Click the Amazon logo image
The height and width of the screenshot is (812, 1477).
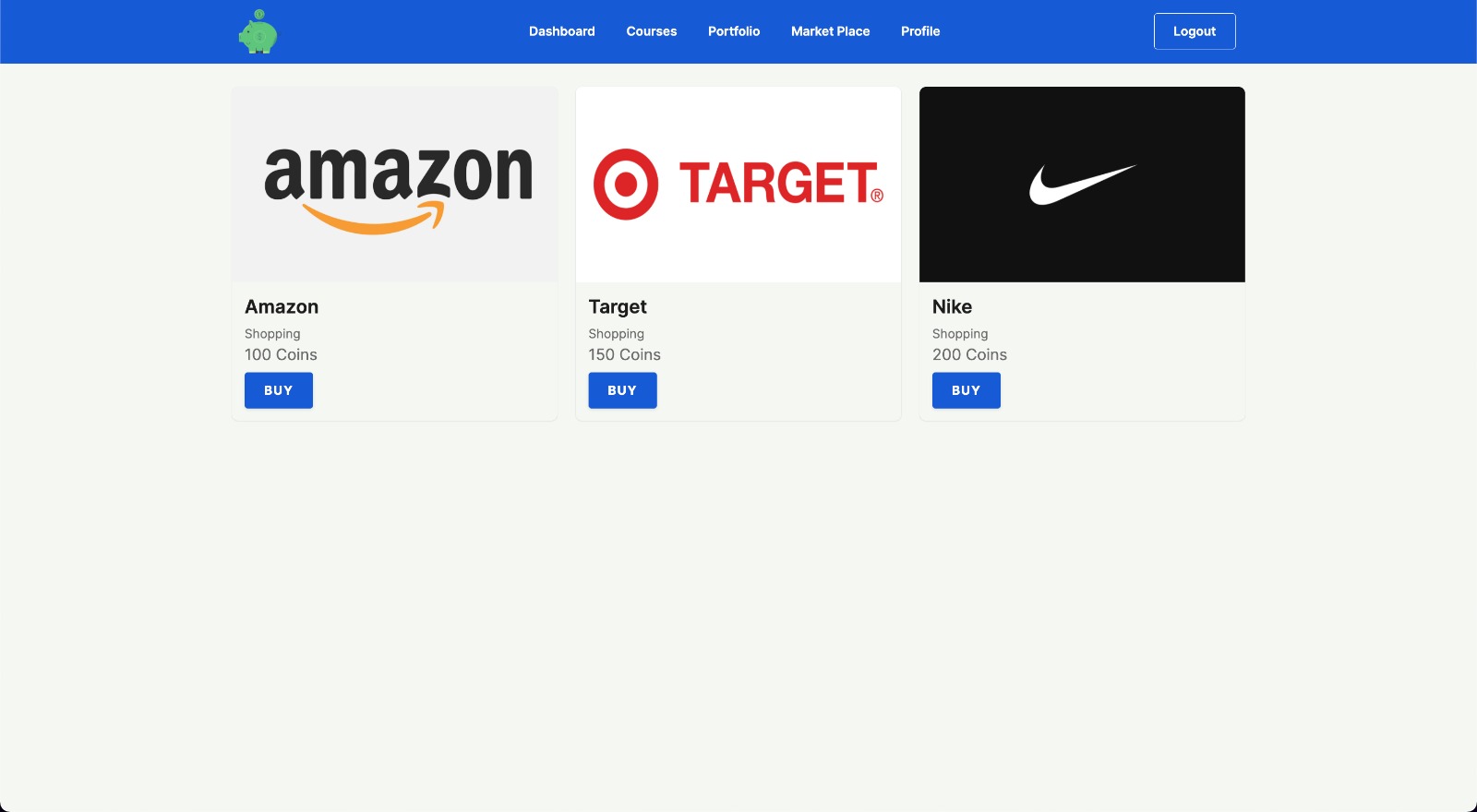click(x=394, y=185)
